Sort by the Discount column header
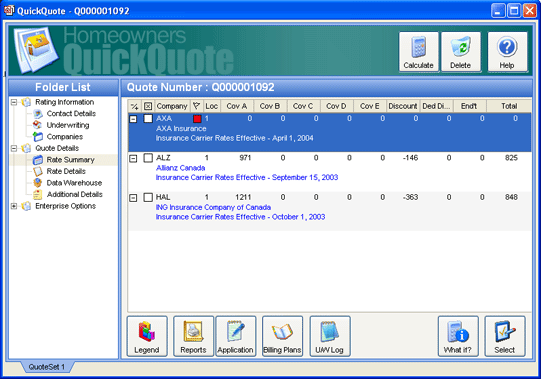Viewport: 541px width, 379px height. [403, 106]
